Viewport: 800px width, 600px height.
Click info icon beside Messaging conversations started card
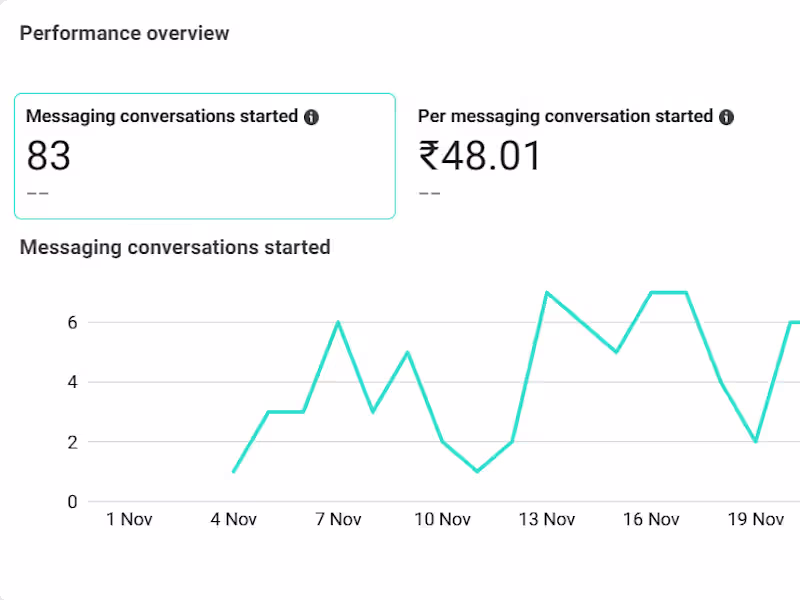[312, 117]
